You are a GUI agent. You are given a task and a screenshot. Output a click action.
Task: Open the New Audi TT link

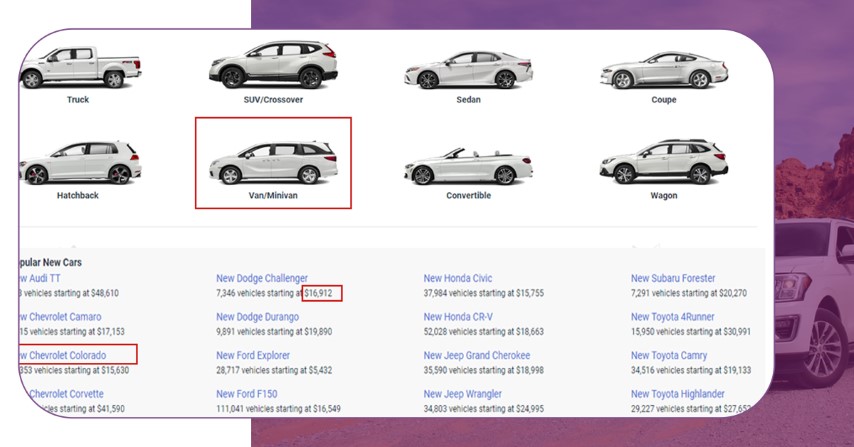tap(40, 278)
